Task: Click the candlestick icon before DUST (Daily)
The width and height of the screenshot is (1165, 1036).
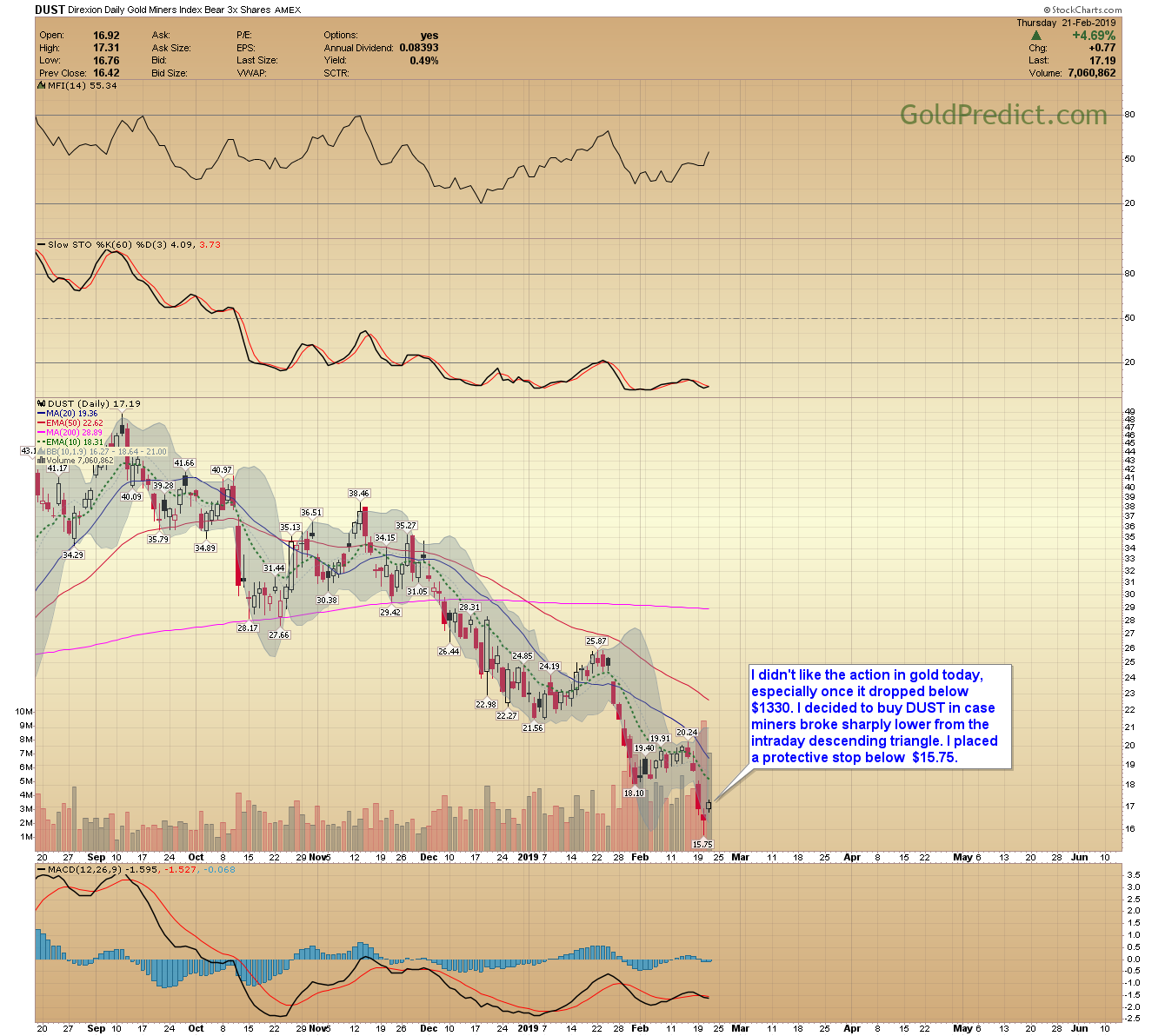Action: [42, 404]
